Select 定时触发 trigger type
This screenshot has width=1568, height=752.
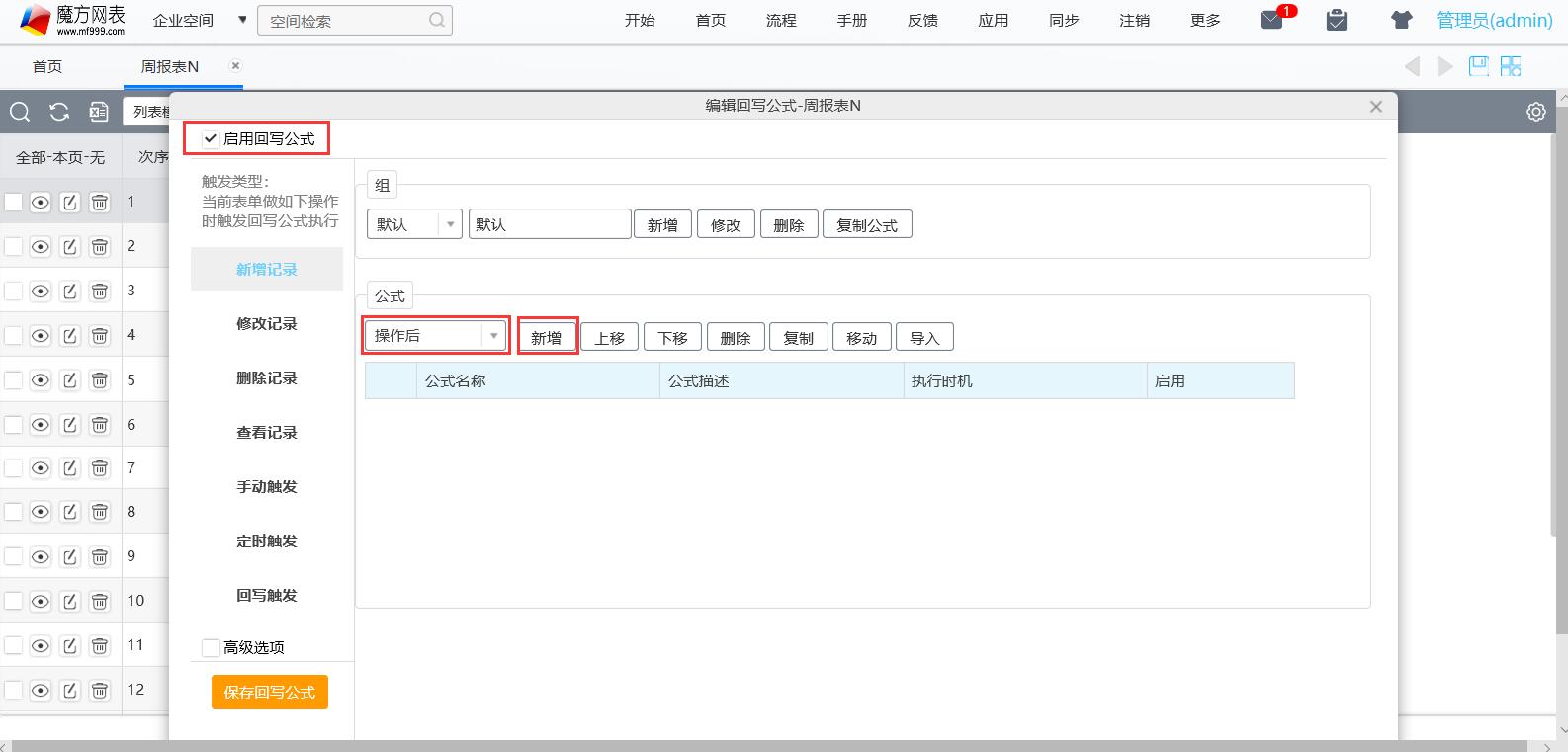(x=267, y=541)
